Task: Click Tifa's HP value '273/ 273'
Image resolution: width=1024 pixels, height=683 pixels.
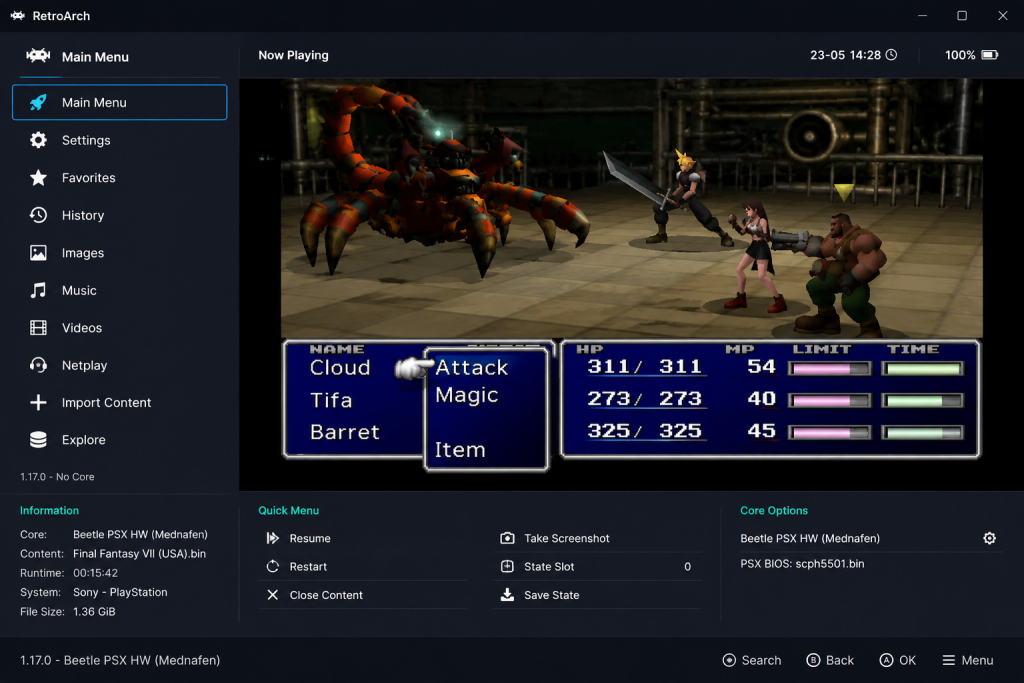Action: click(x=644, y=399)
